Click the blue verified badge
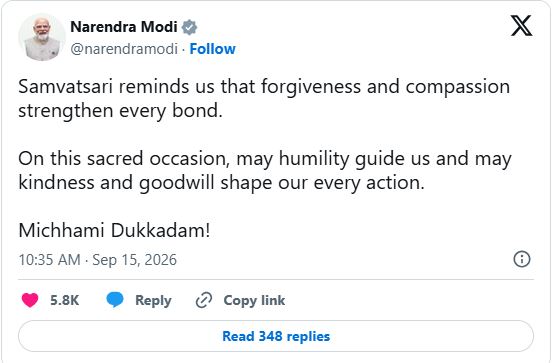The width and height of the screenshot is (553, 363). point(189,27)
